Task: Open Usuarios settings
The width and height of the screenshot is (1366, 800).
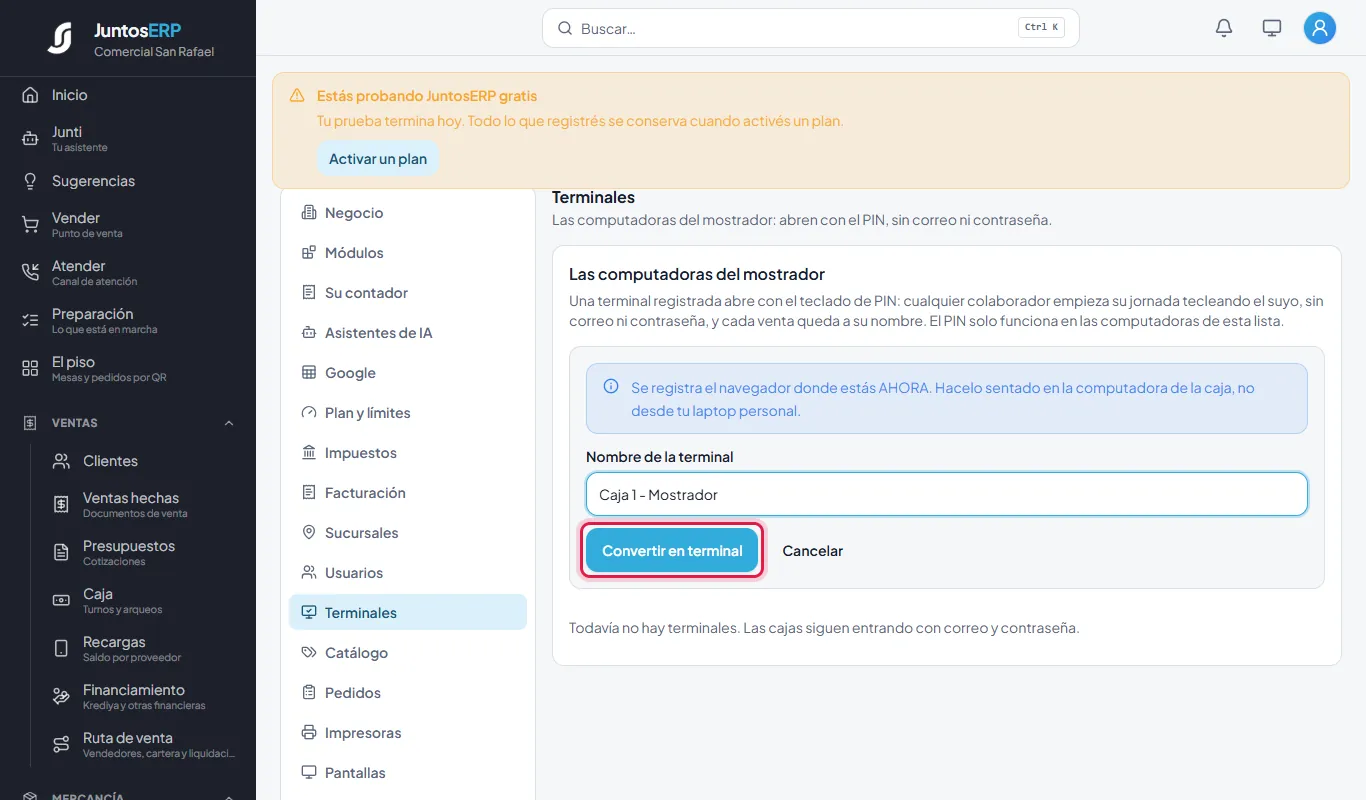Action: (x=408, y=573)
